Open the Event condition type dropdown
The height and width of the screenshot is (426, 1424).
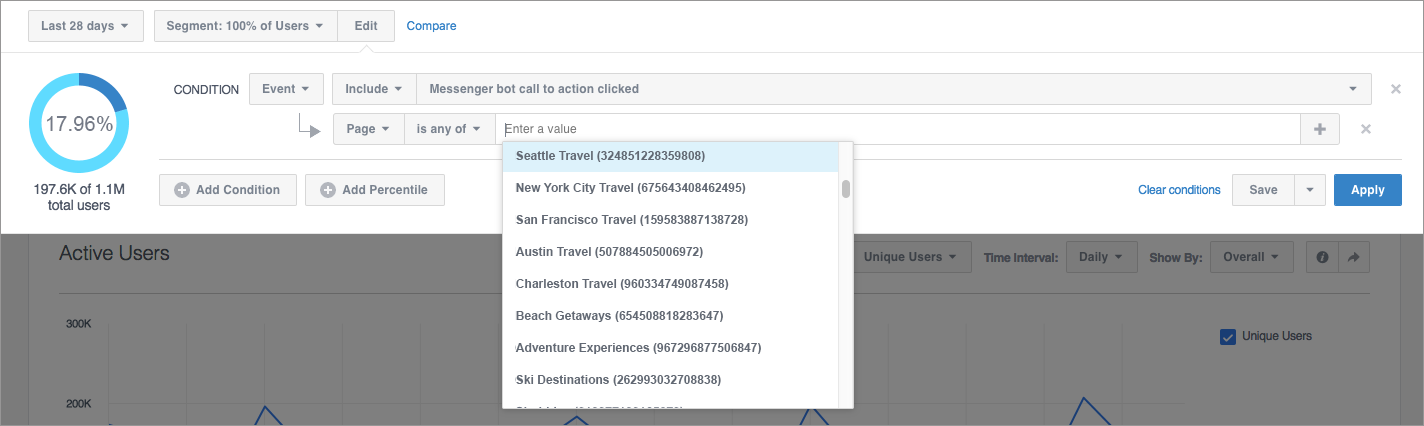click(286, 89)
